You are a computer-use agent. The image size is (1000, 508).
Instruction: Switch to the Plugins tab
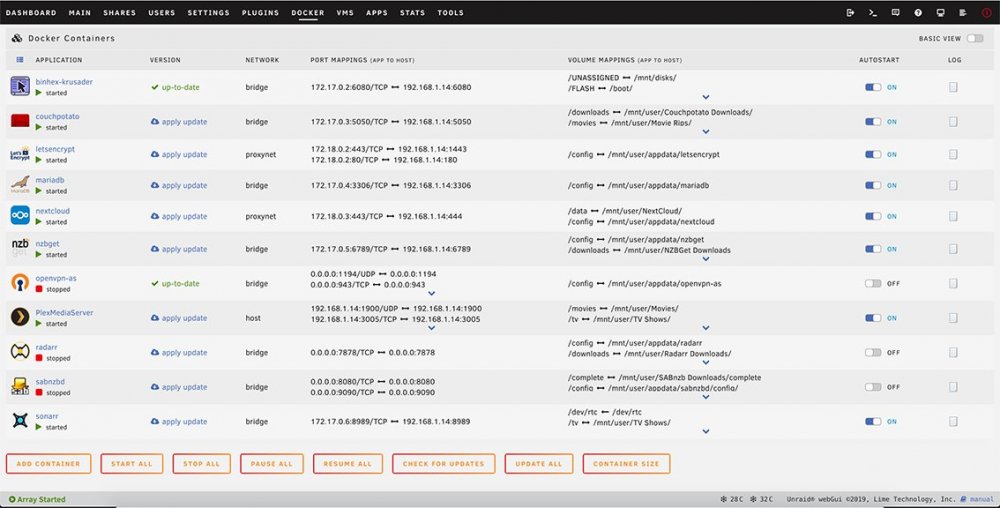tap(260, 13)
